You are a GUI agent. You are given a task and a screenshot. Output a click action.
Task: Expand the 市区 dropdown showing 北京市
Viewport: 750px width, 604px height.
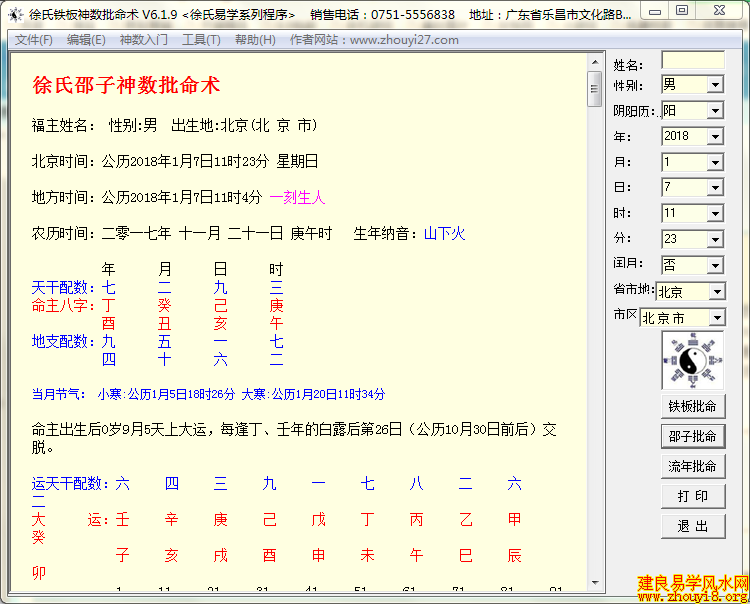coord(717,318)
